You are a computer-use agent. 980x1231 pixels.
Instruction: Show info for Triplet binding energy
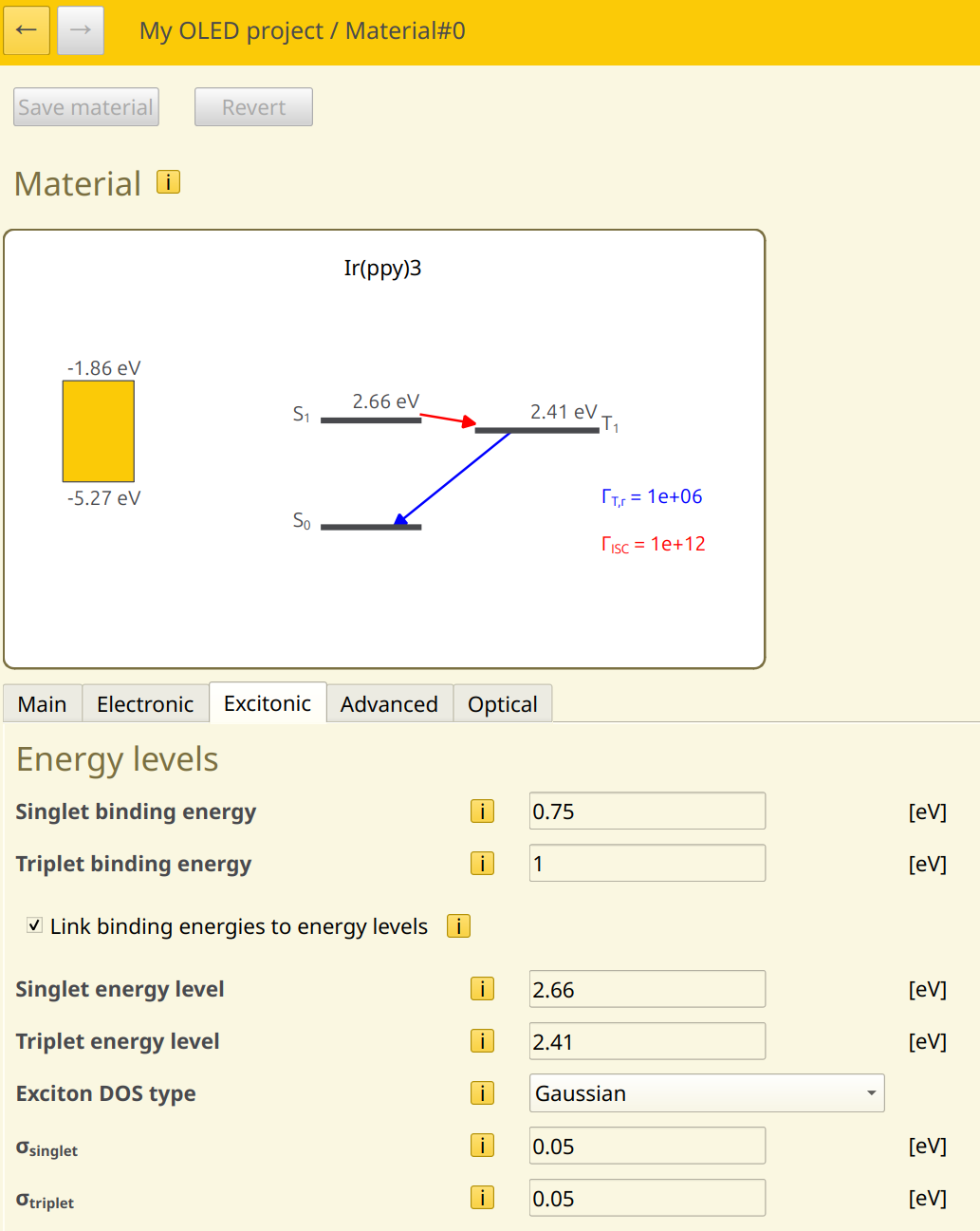coord(482,864)
